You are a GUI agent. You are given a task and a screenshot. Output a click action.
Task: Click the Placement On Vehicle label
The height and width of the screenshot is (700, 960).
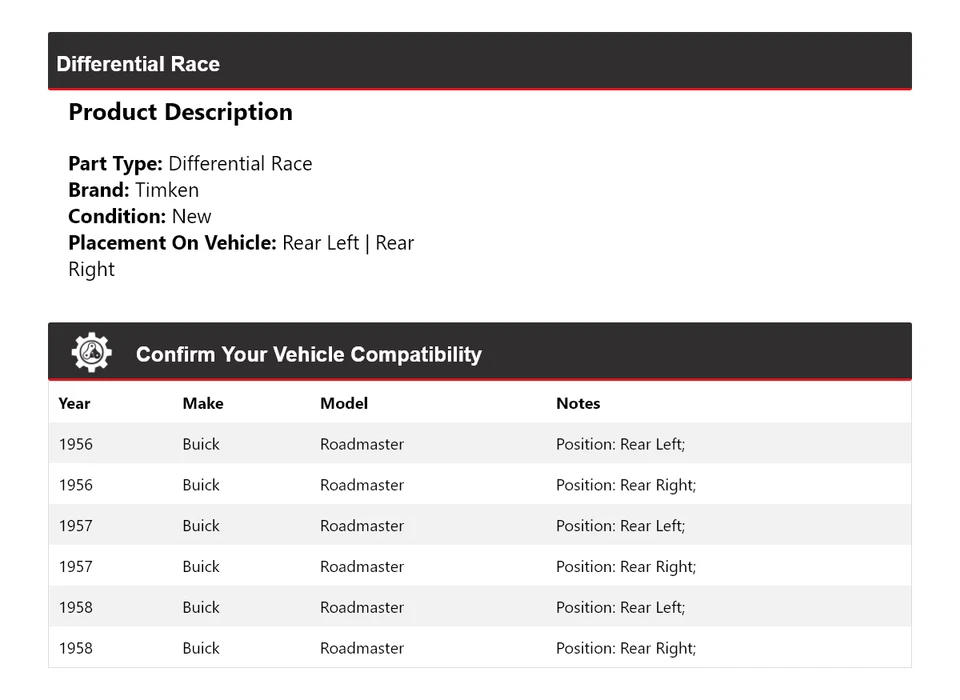(x=172, y=243)
